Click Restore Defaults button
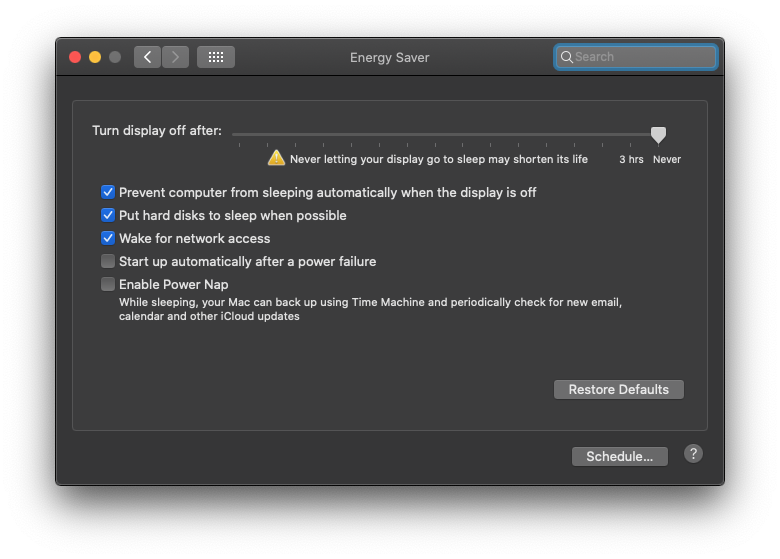780x559 pixels. [x=618, y=389]
